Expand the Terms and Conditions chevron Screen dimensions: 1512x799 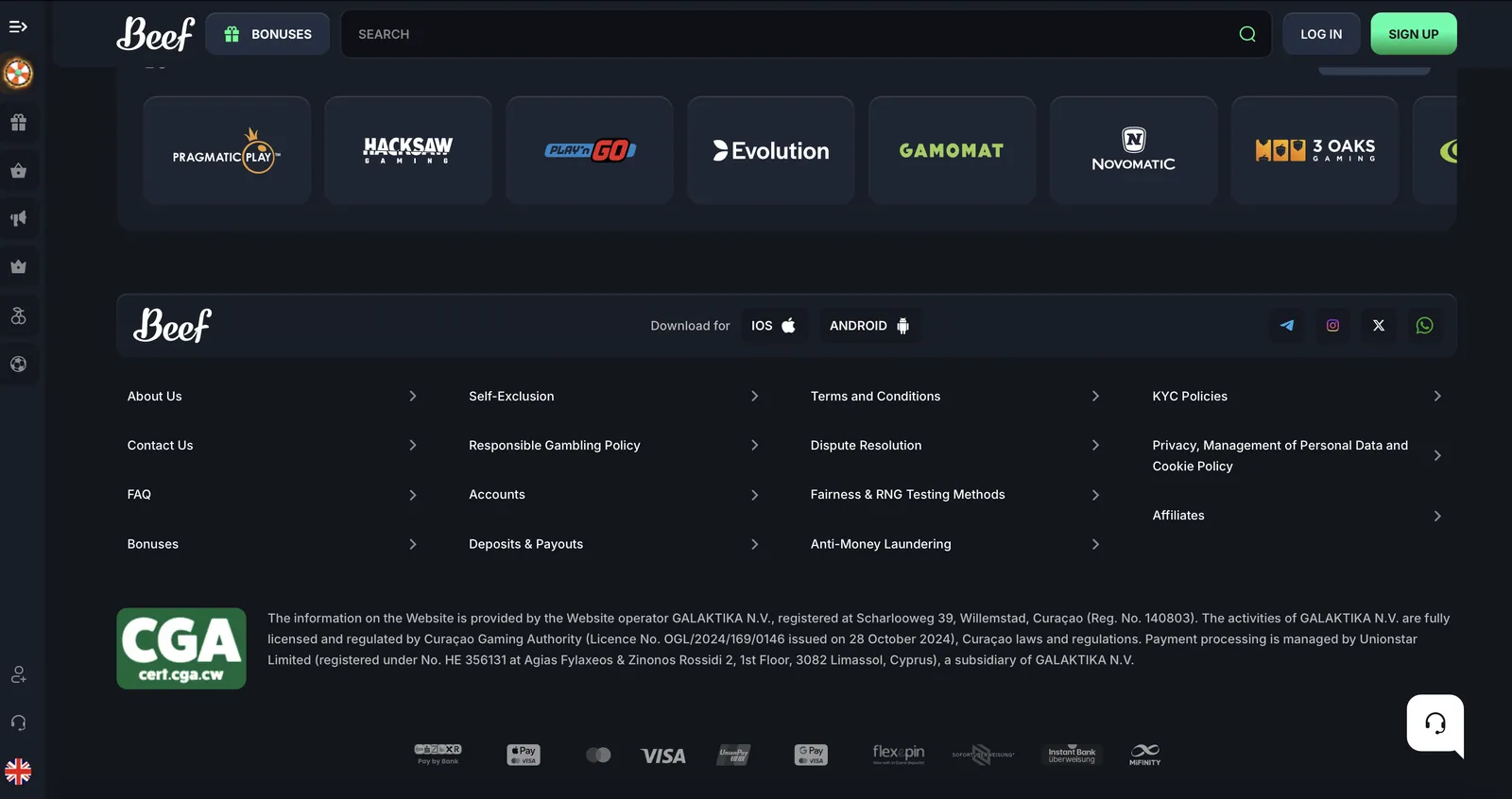click(1095, 397)
